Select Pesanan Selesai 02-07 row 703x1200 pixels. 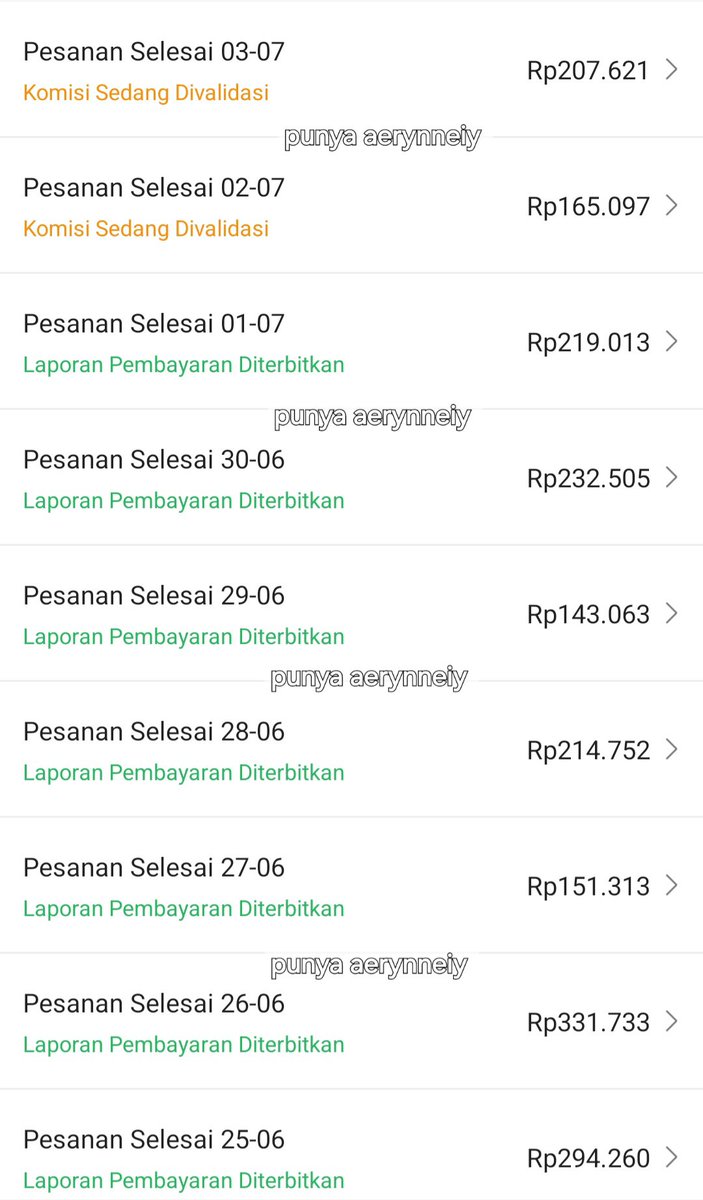pos(351,205)
